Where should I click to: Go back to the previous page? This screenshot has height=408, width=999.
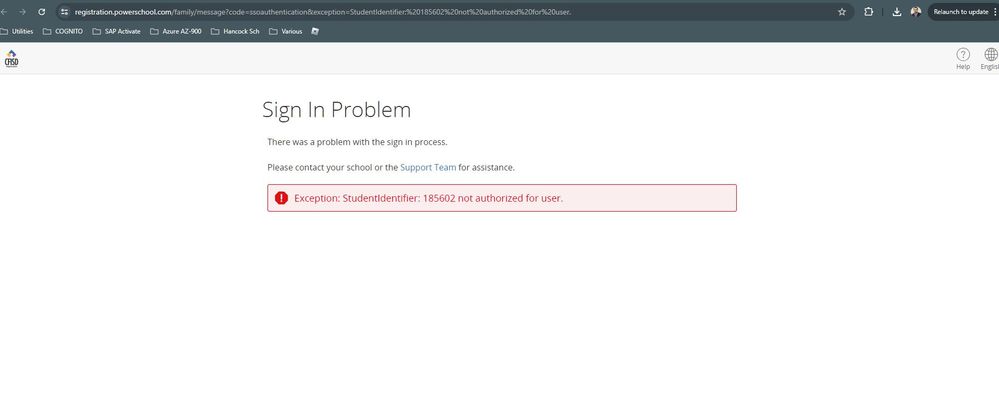coord(5,12)
